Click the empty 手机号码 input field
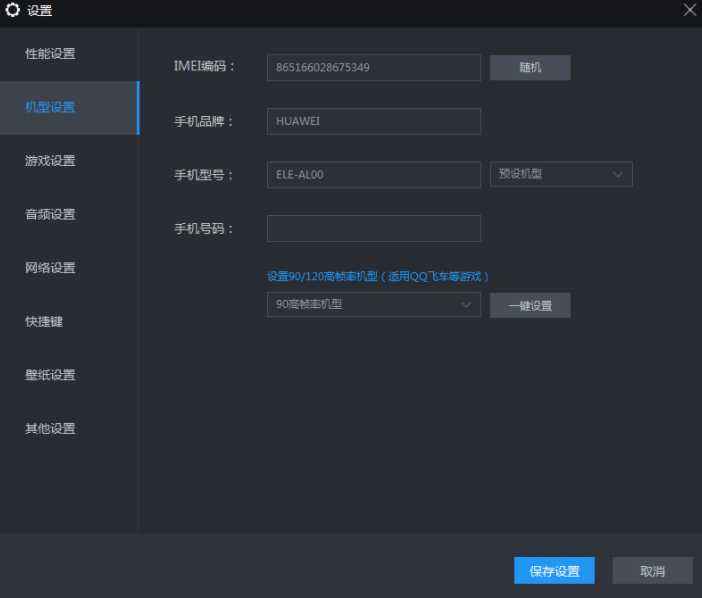 tap(373, 228)
